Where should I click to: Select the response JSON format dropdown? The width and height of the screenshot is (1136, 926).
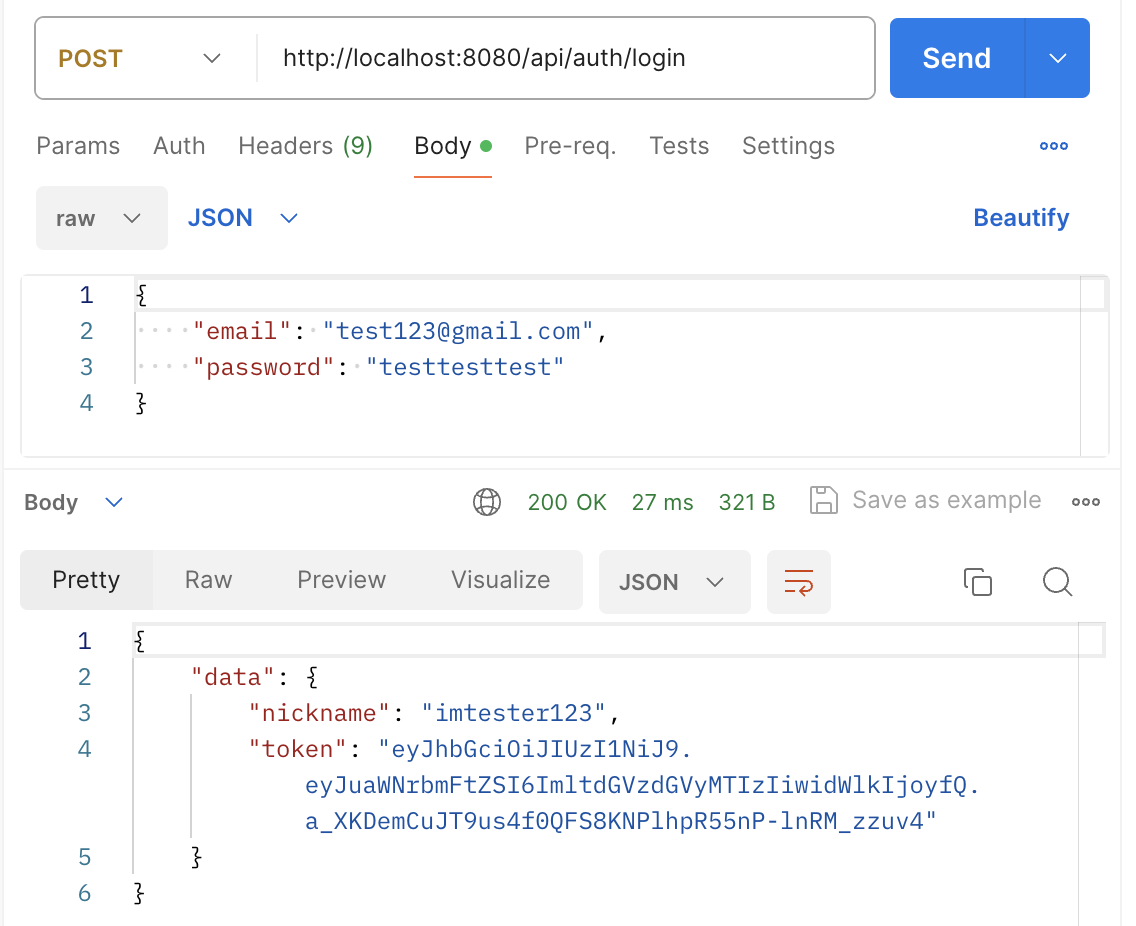[x=674, y=582]
